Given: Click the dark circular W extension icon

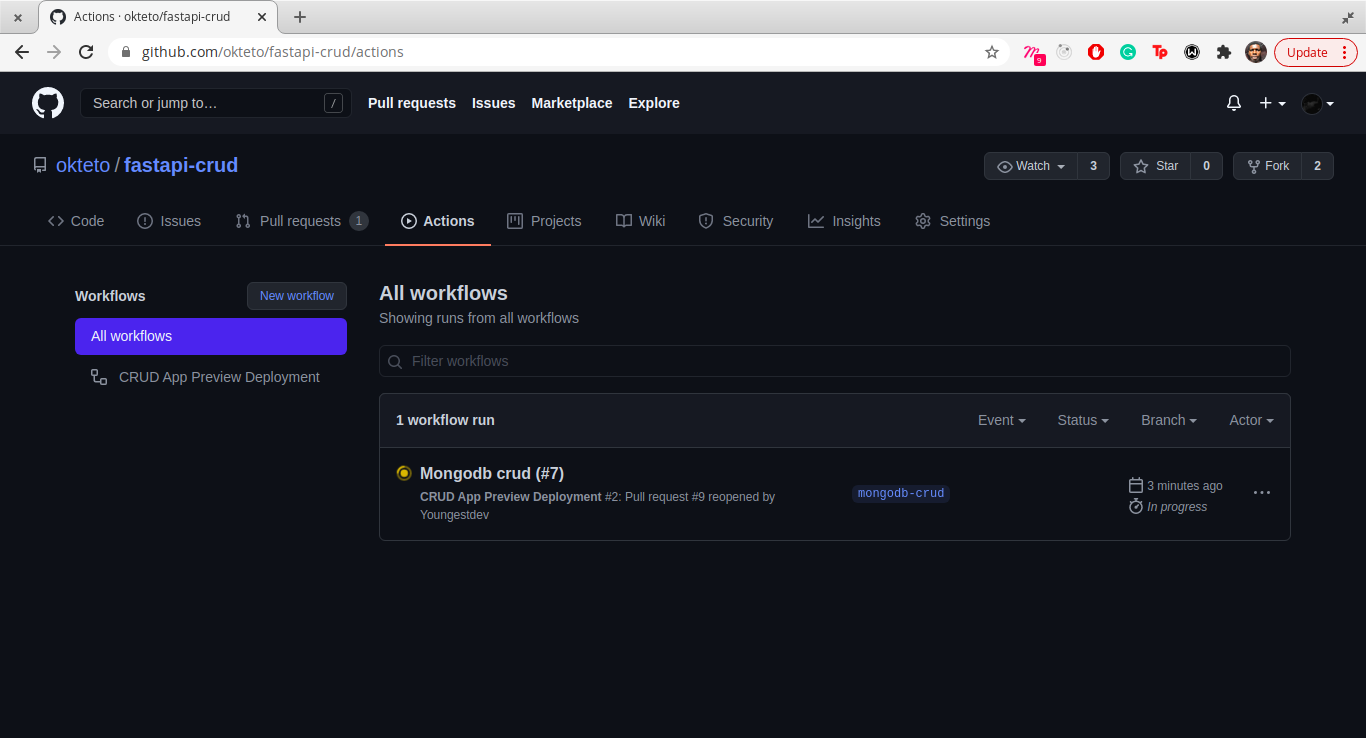Looking at the screenshot, I should tap(1192, 52).
